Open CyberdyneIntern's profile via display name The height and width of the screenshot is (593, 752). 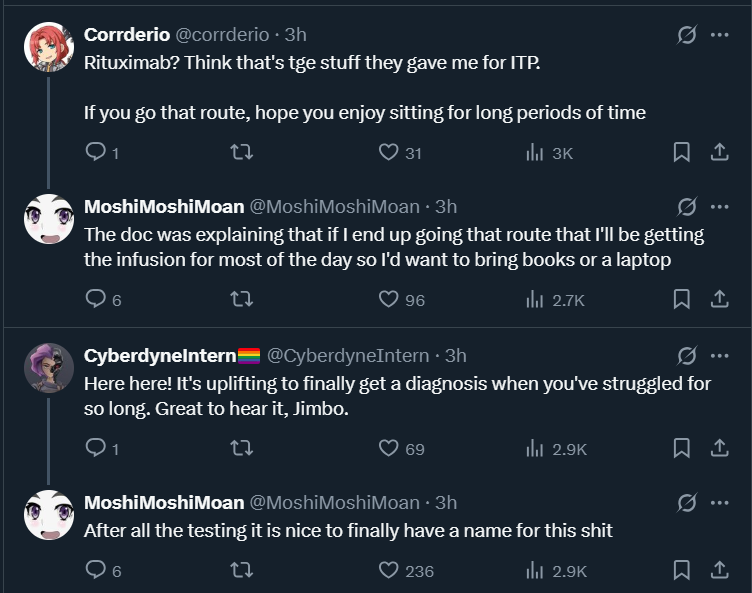coord(160,355)
